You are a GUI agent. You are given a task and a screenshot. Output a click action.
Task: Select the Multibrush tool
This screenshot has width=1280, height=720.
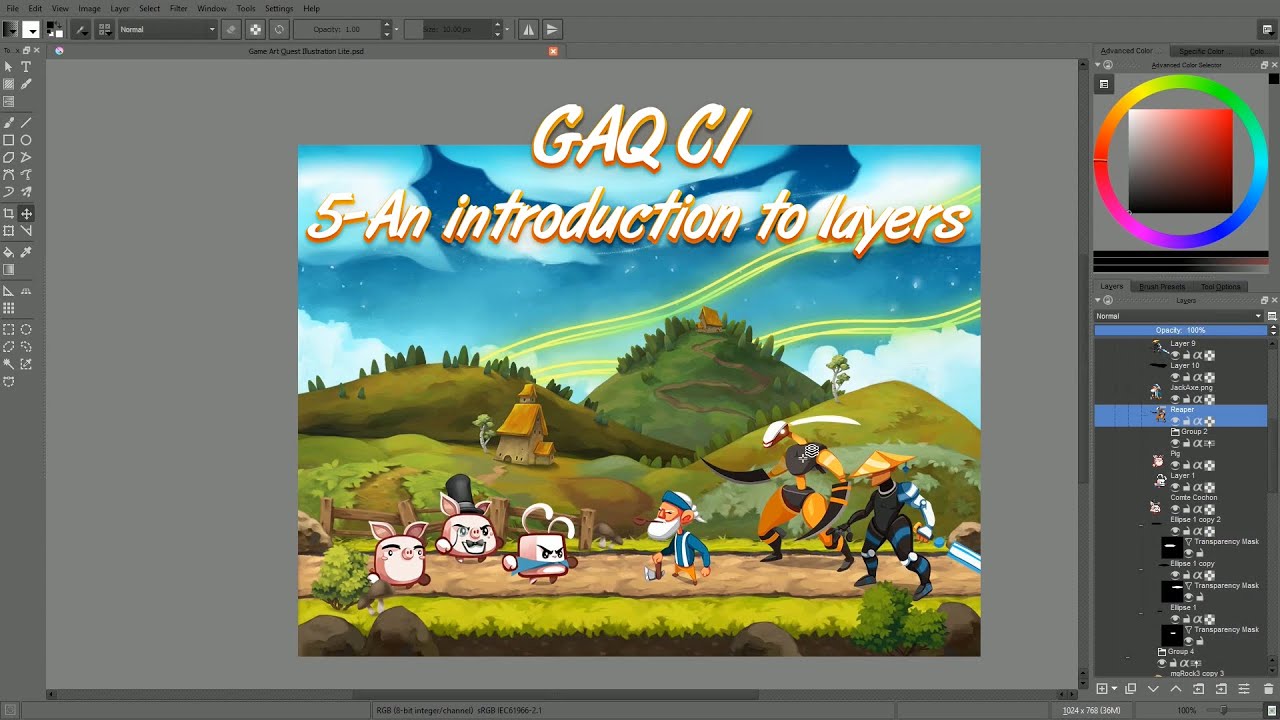point(26,191)
